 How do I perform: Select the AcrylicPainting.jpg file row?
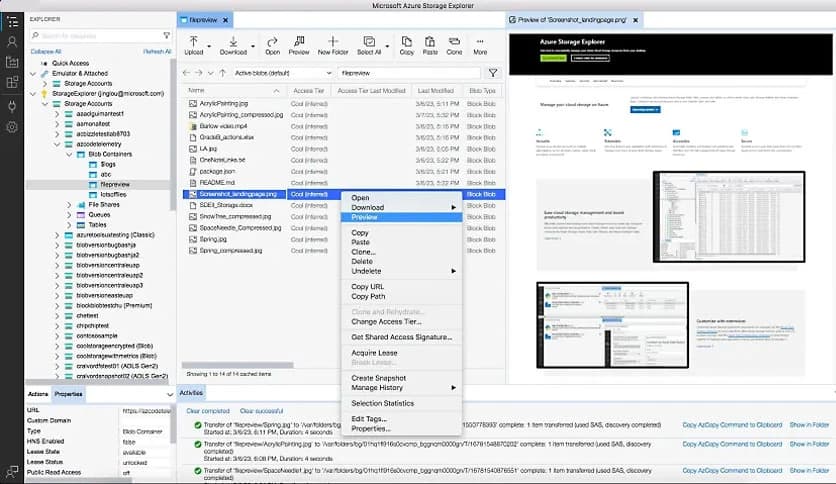point(343,104)
